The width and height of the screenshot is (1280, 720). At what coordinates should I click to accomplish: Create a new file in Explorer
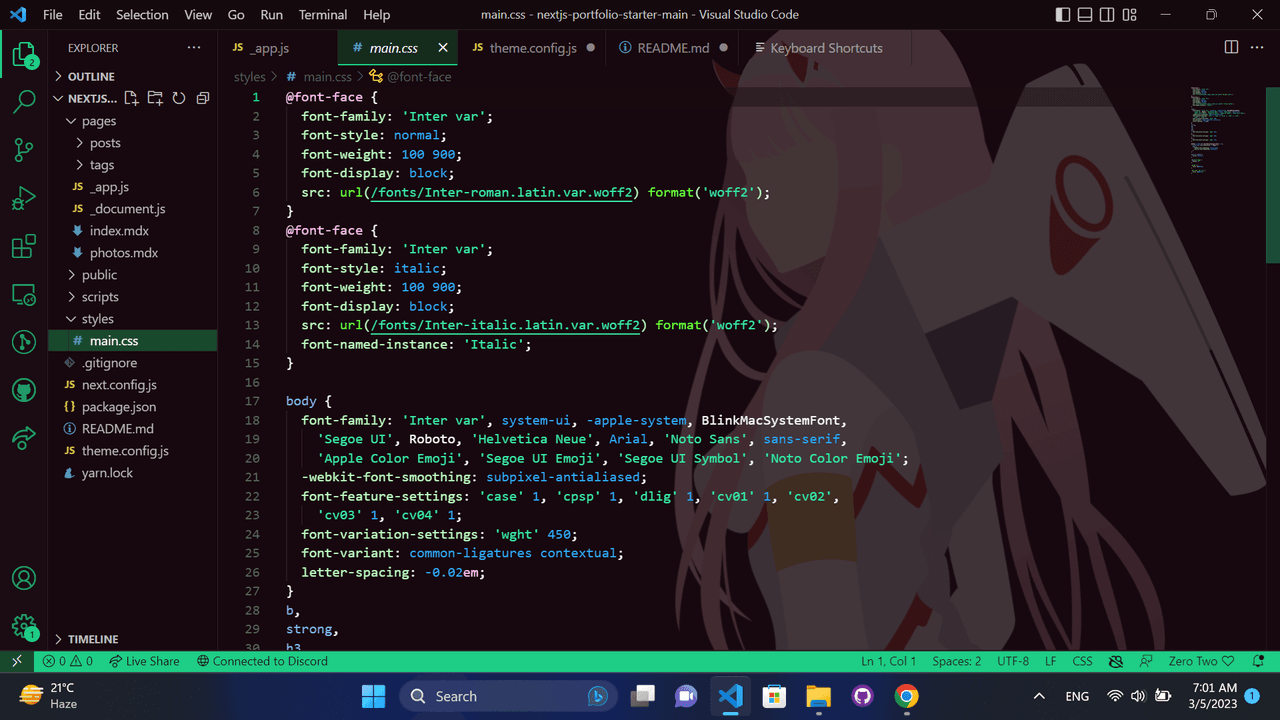(131, 98)
